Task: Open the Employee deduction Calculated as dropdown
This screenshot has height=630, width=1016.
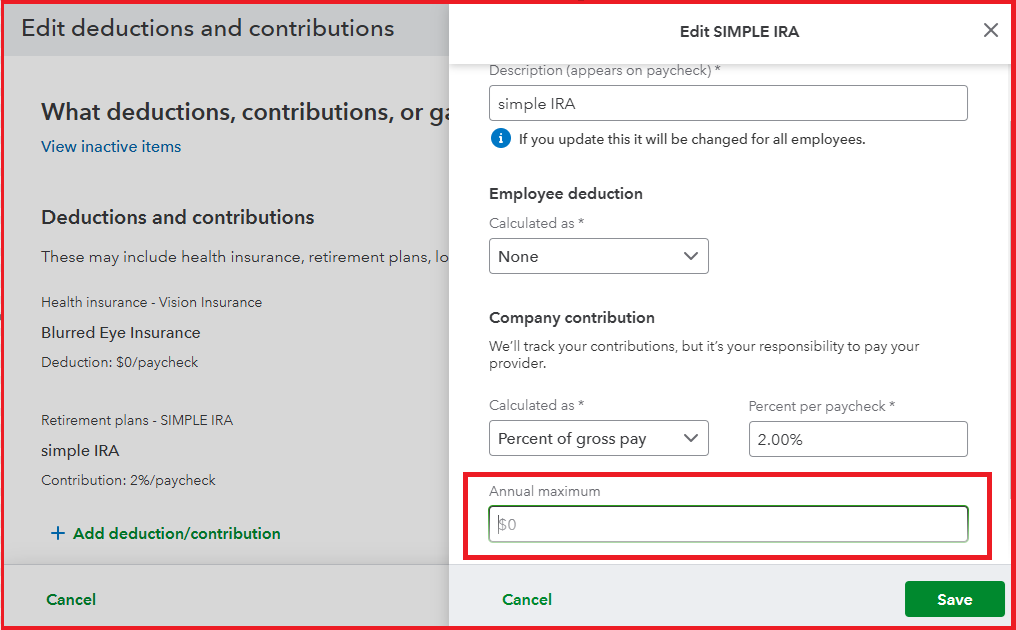Action: coord(598,256)
